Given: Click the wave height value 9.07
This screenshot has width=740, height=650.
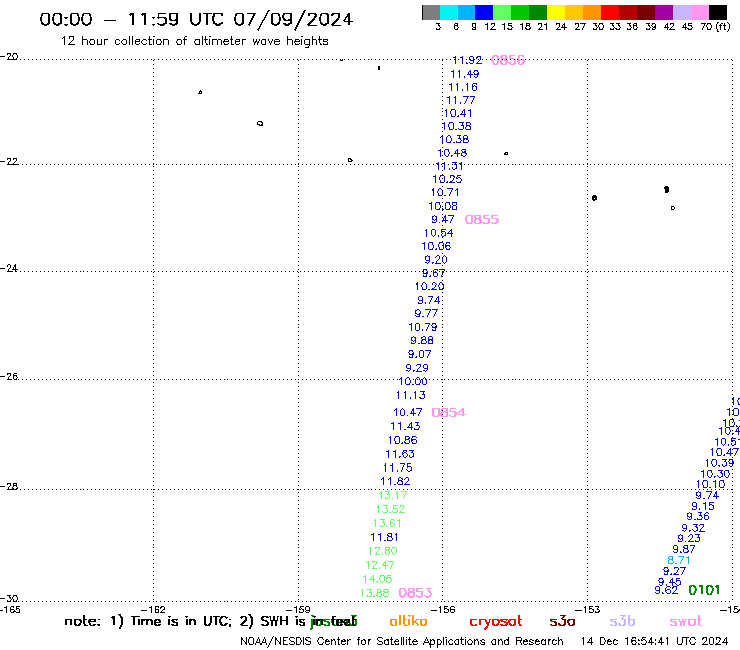Looking at the screenshot, I should (x=420, y=354).
